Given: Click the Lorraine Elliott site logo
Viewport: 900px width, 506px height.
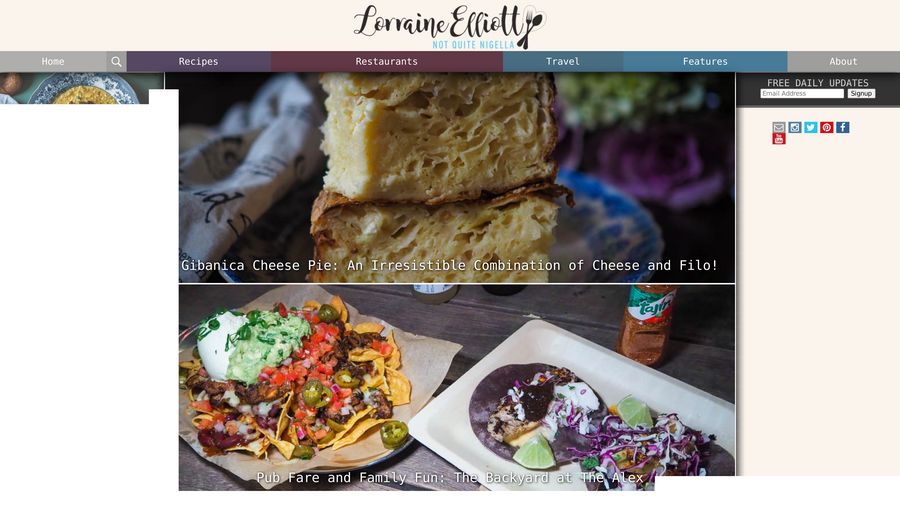Looking at the screenshot, I should click(x=449, y=26).
